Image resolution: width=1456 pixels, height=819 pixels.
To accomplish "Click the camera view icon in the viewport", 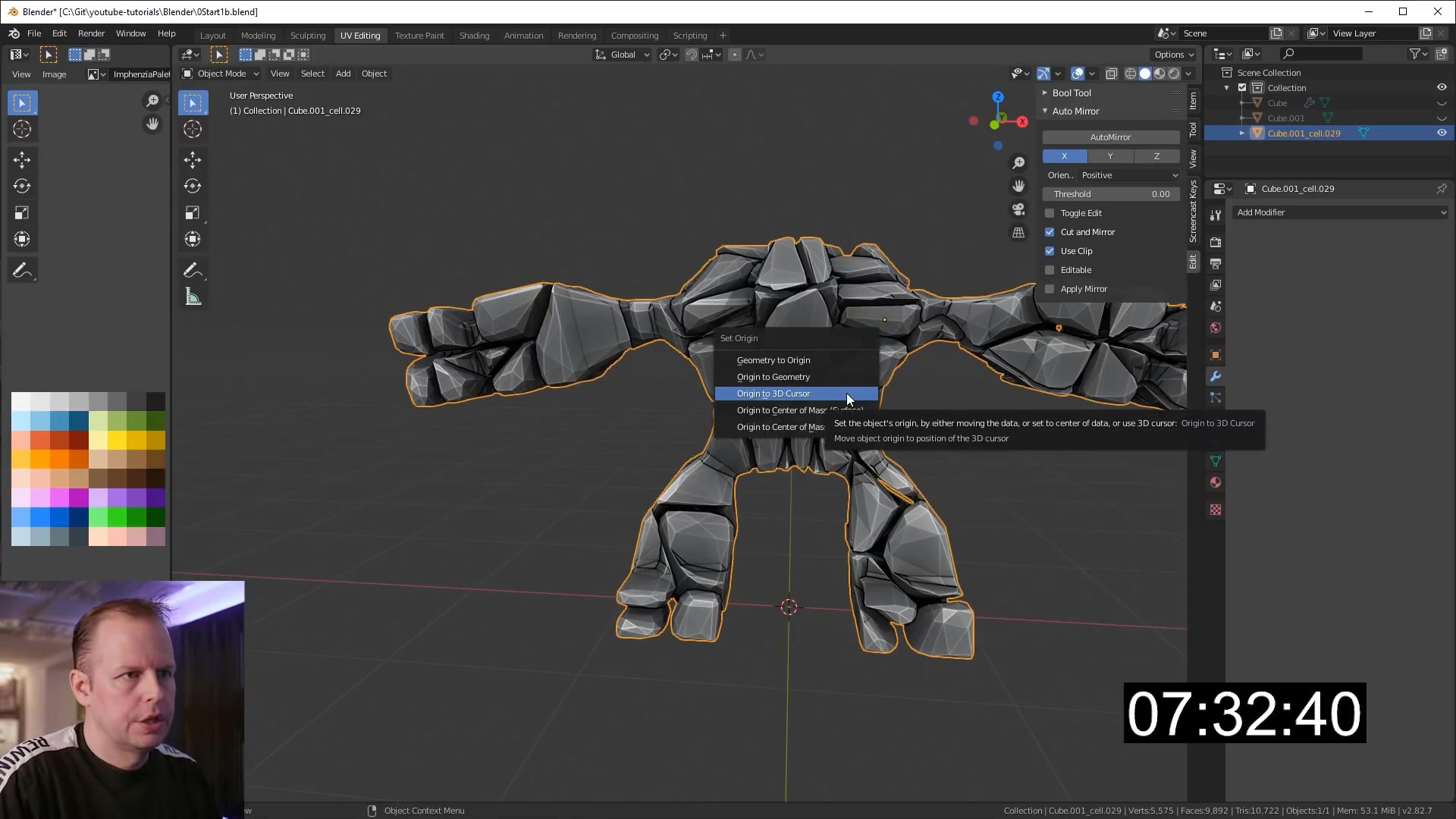I will coord(1018,209).
